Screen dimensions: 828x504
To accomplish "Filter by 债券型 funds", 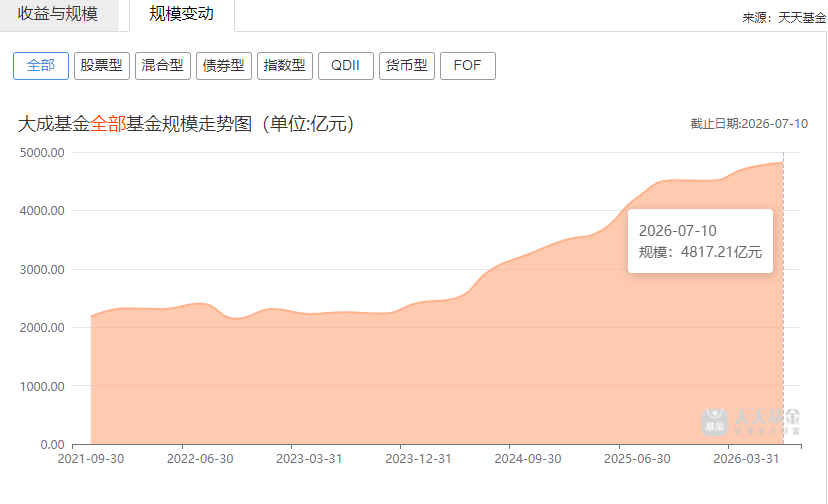I will click(224, 66).
